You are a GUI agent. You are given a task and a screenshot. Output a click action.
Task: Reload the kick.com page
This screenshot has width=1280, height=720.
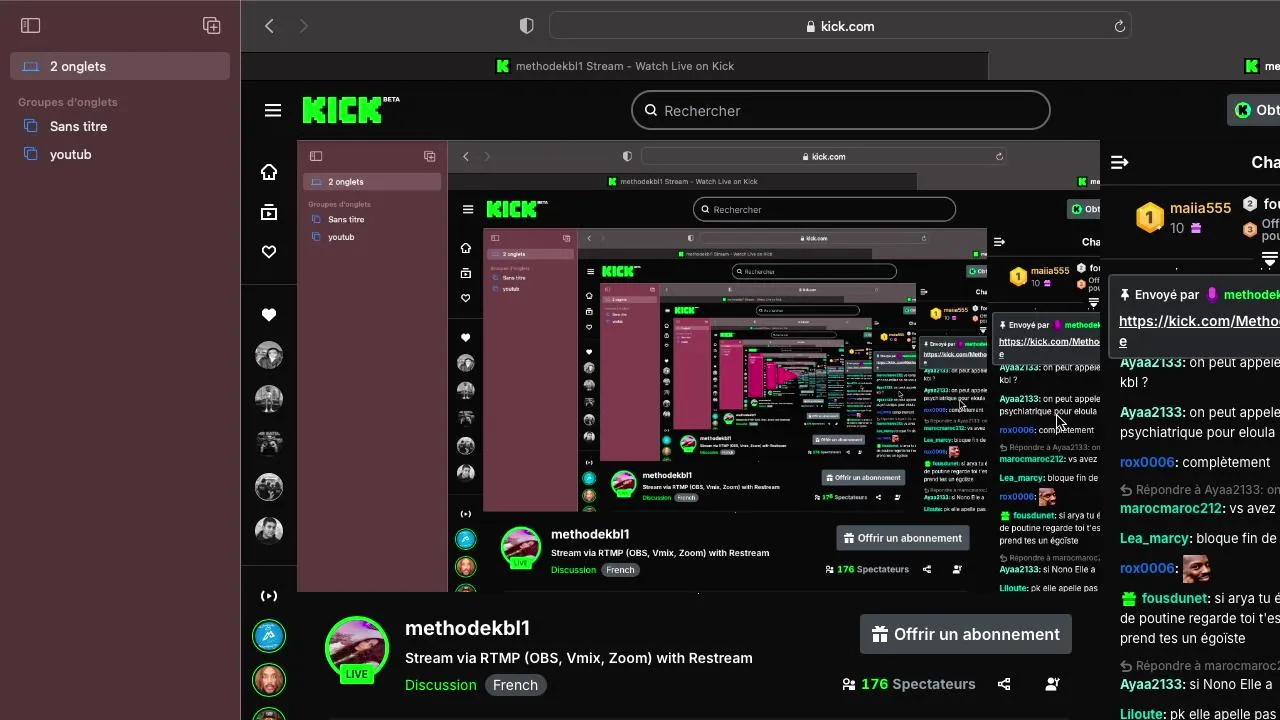(1120, 26)
